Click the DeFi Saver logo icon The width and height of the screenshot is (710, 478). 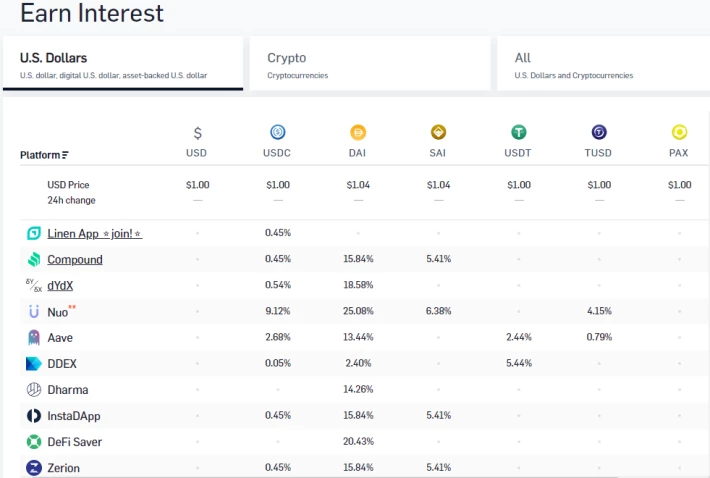point(34,442)
